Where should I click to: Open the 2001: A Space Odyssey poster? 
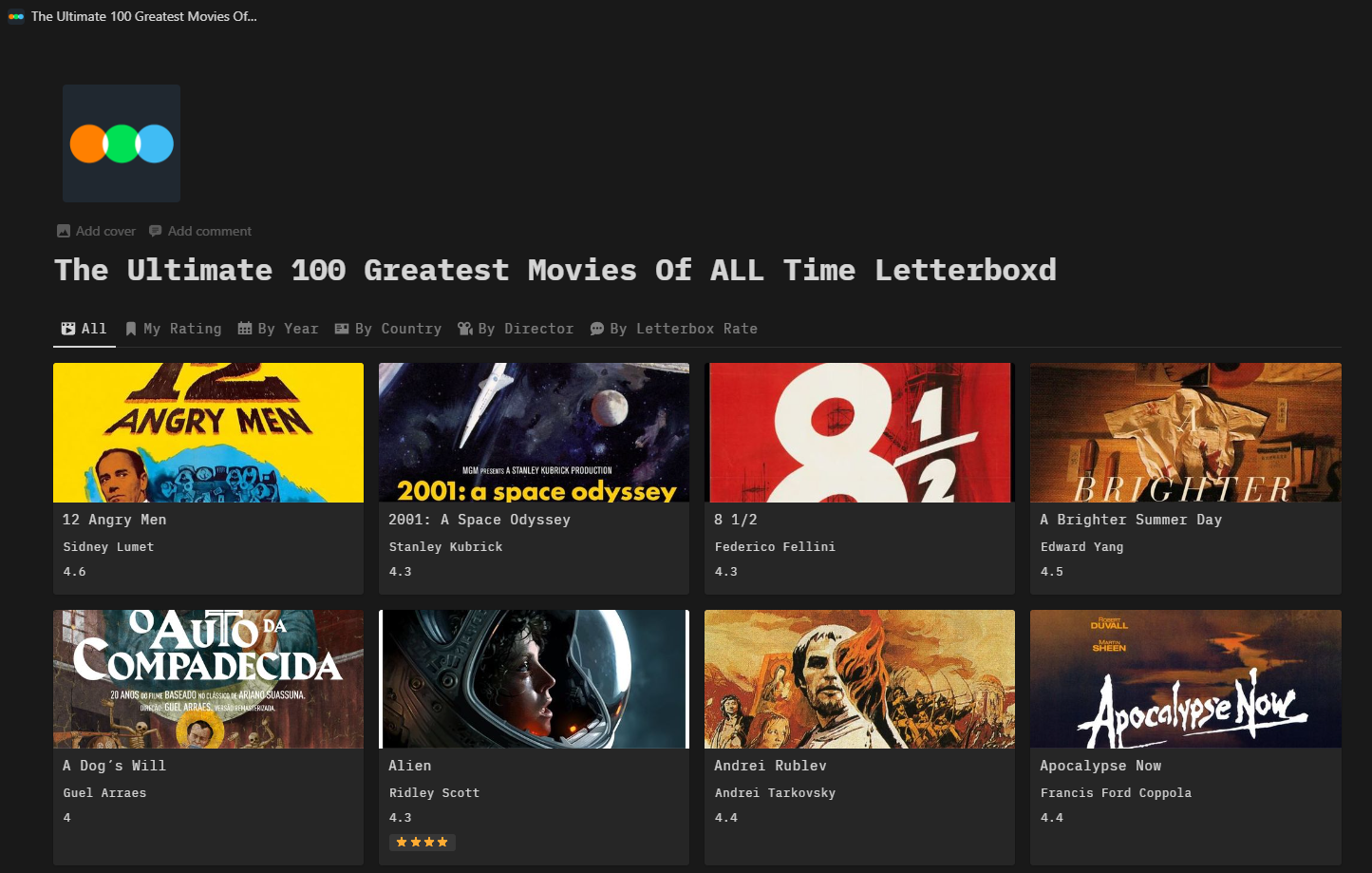(x=535, y=432)
